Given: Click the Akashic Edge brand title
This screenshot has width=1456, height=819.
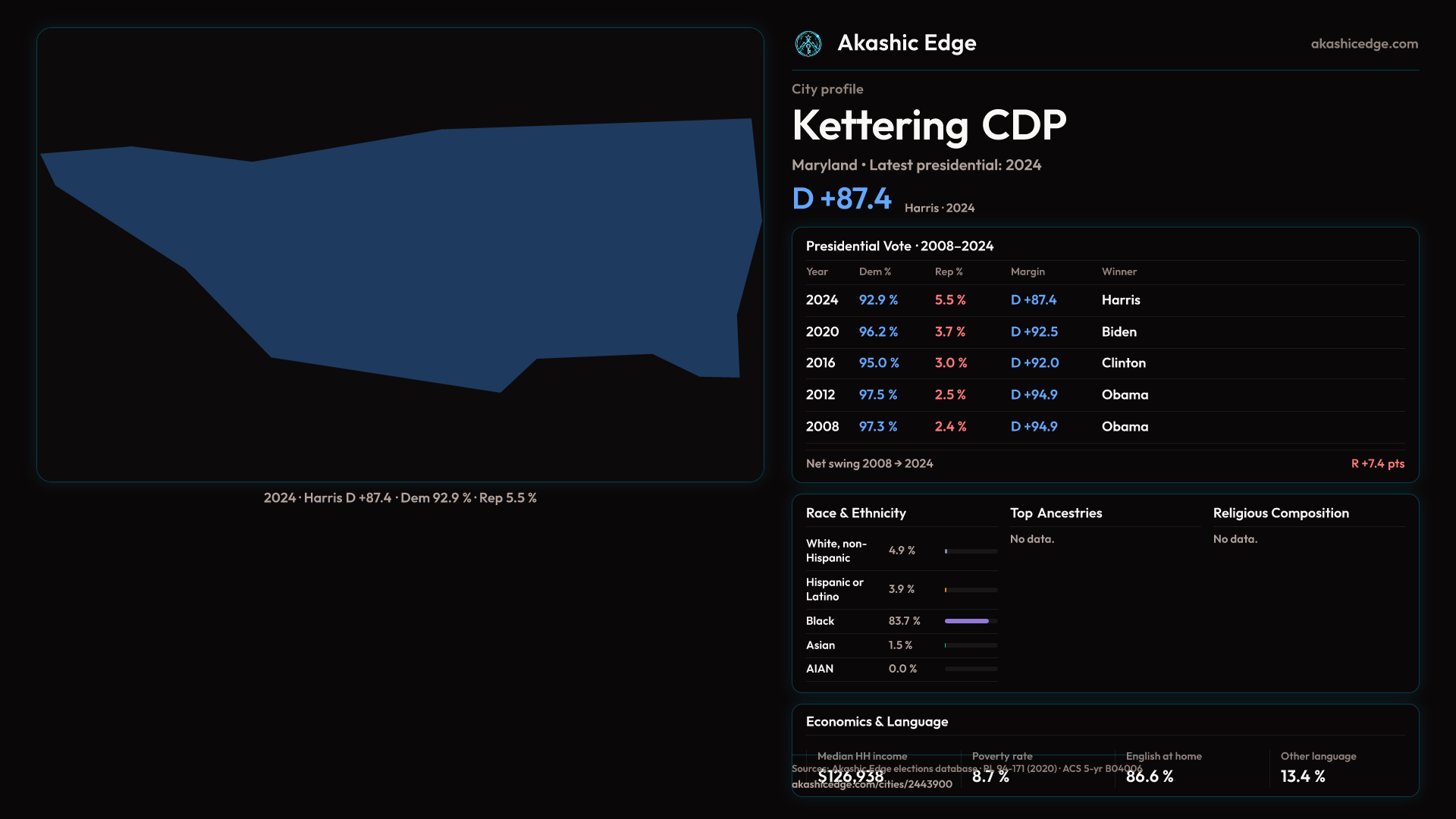Looking at the screenshot, I should [x=906, y=43].
